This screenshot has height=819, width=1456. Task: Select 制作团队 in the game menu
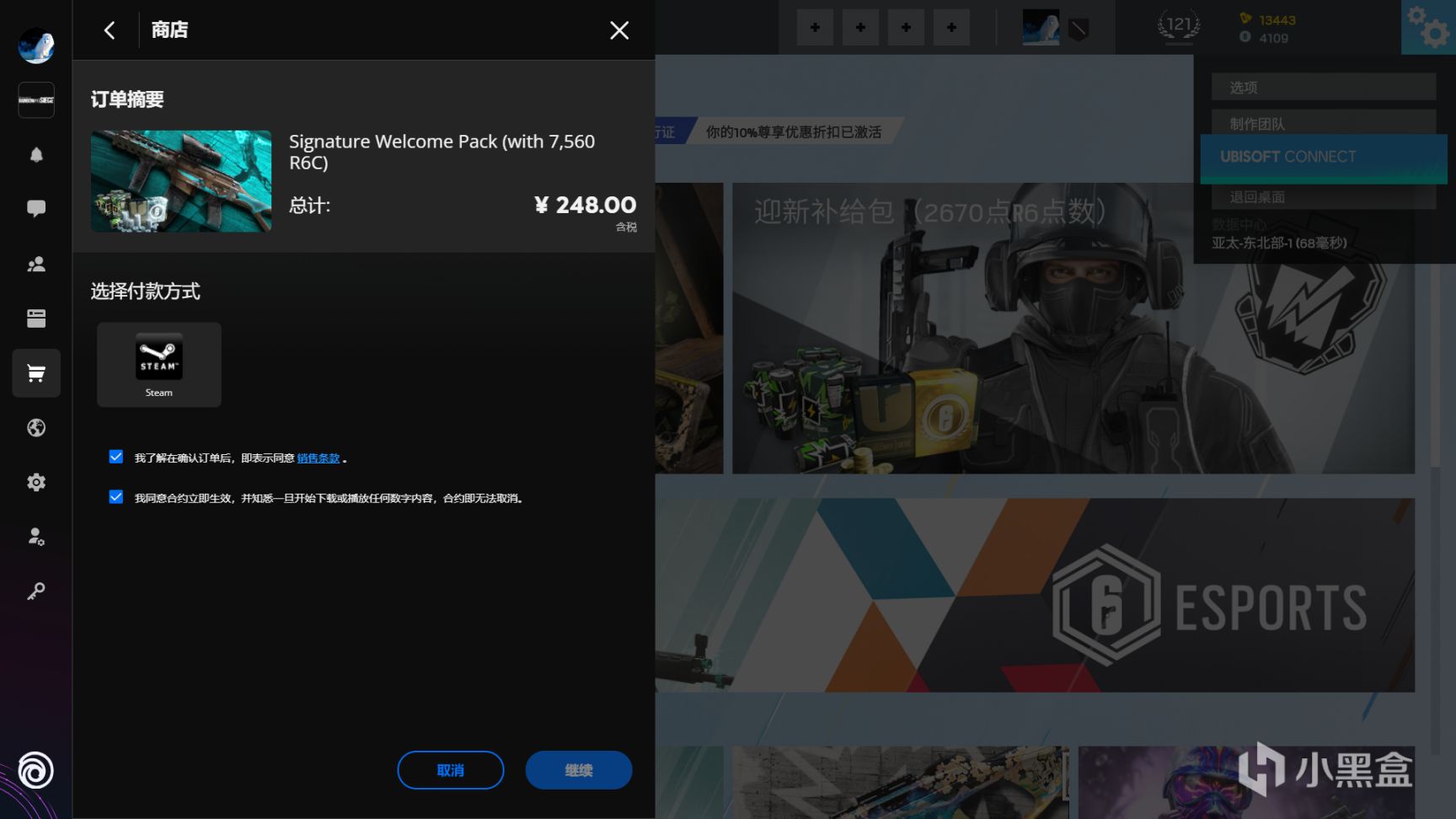pos(1324,124)
